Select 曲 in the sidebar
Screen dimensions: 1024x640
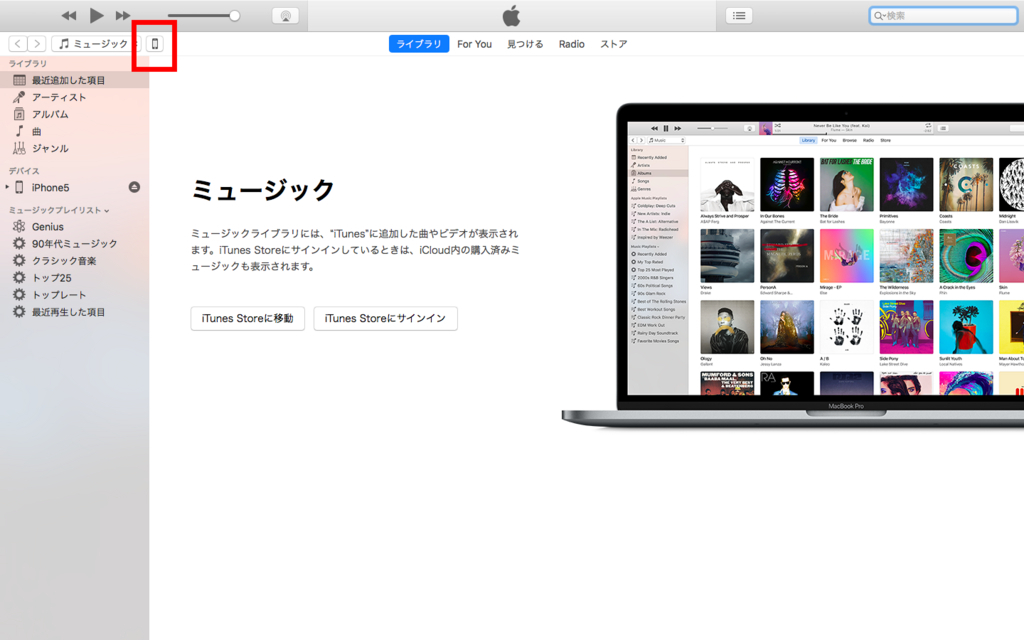(x=74, y=131)
